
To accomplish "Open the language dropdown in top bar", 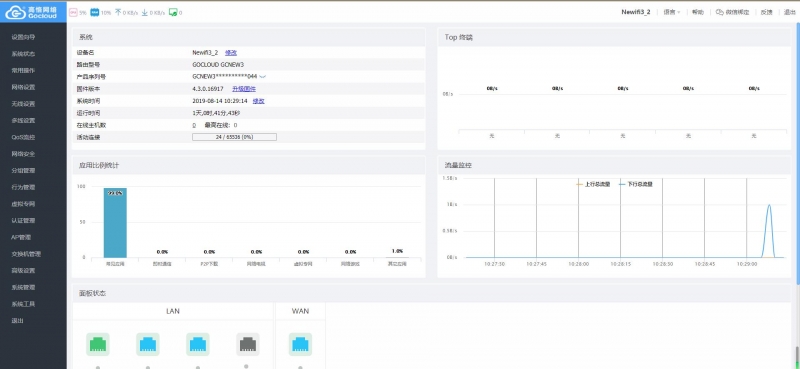I will click(x=672, y=12).
